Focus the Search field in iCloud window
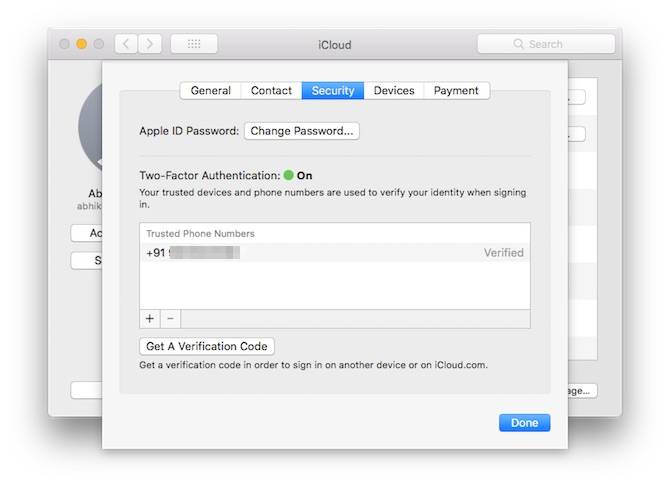 (546, 44)
